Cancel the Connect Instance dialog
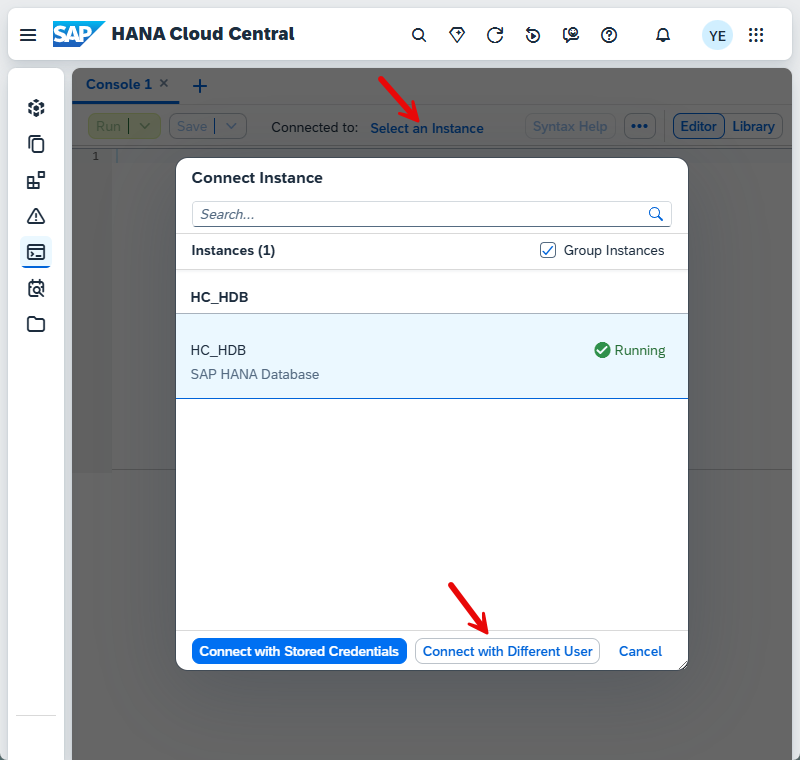The height and width of the screenshot is (760, 800). pos(640,651)
